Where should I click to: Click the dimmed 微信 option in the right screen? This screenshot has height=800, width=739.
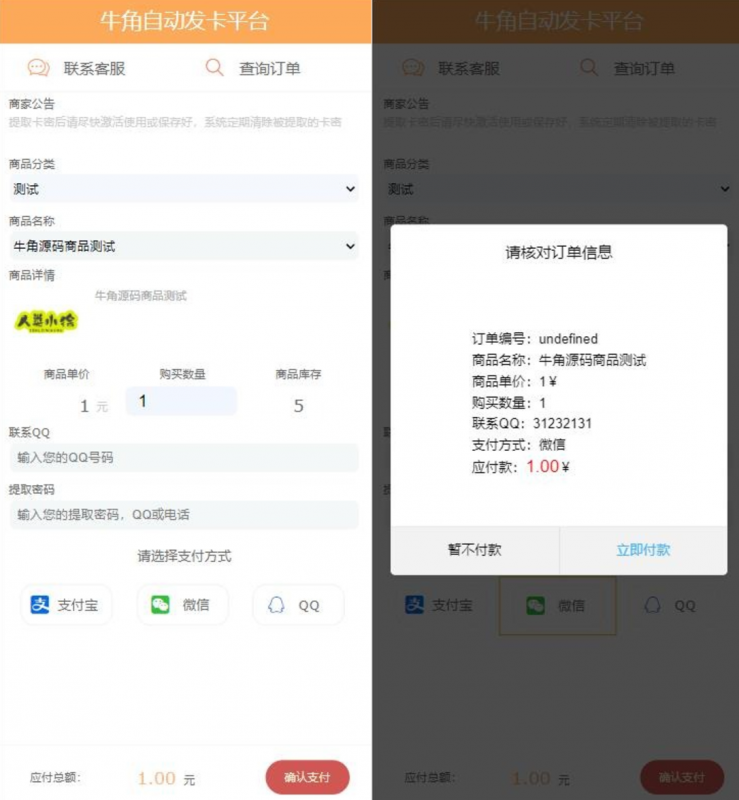pos(557,606)
